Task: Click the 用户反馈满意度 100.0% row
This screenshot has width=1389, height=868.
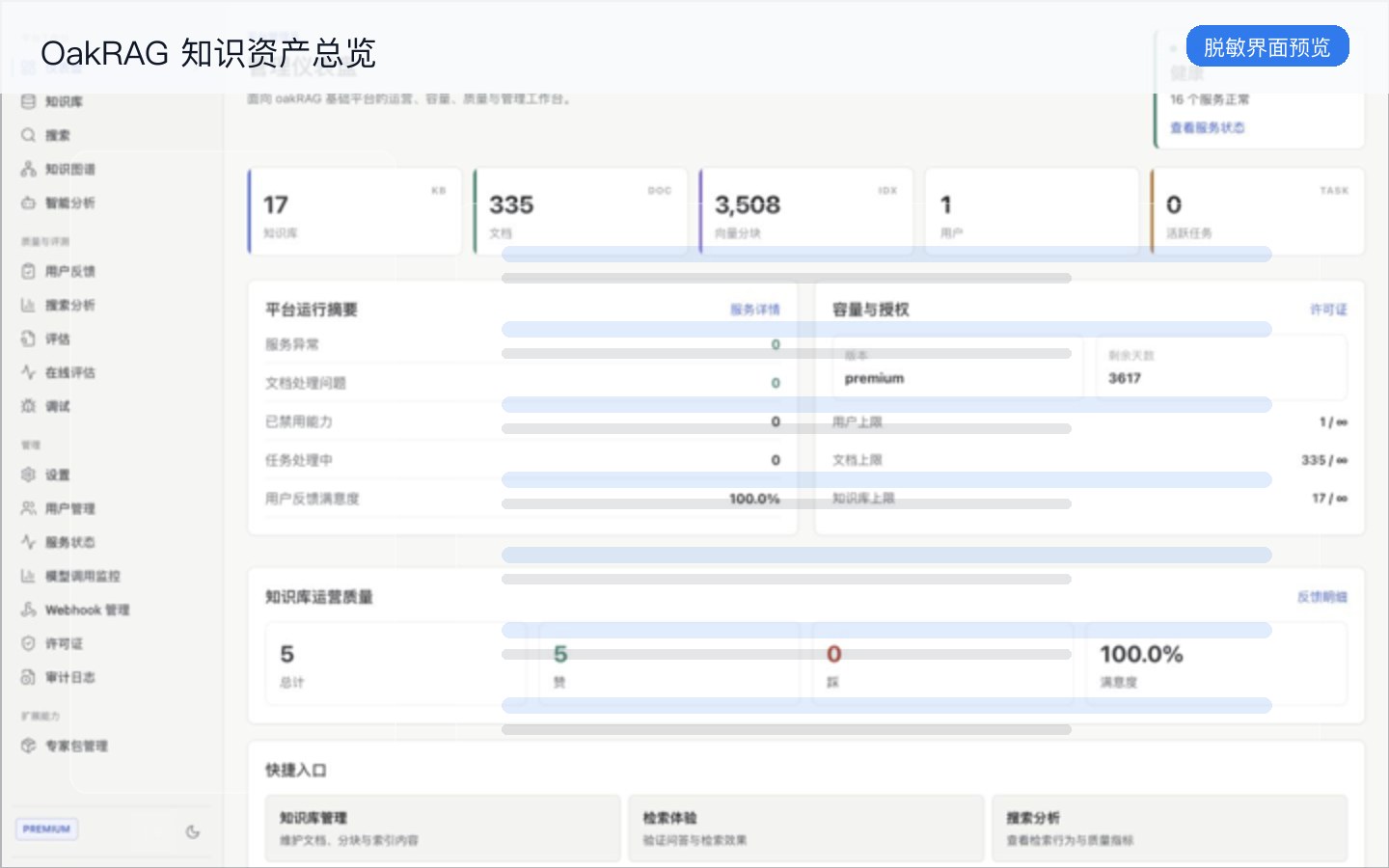Action: [x=523, y=499]
